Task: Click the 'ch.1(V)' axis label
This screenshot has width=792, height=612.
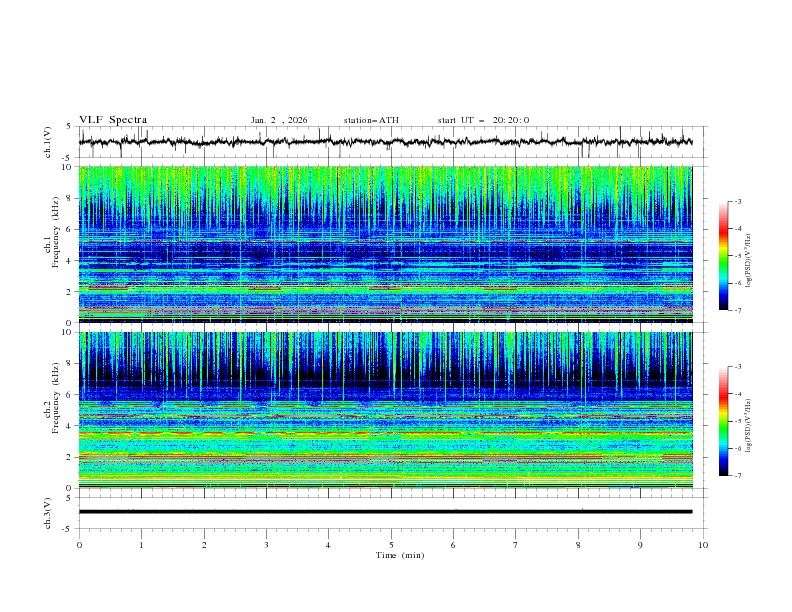Action: 48,142
